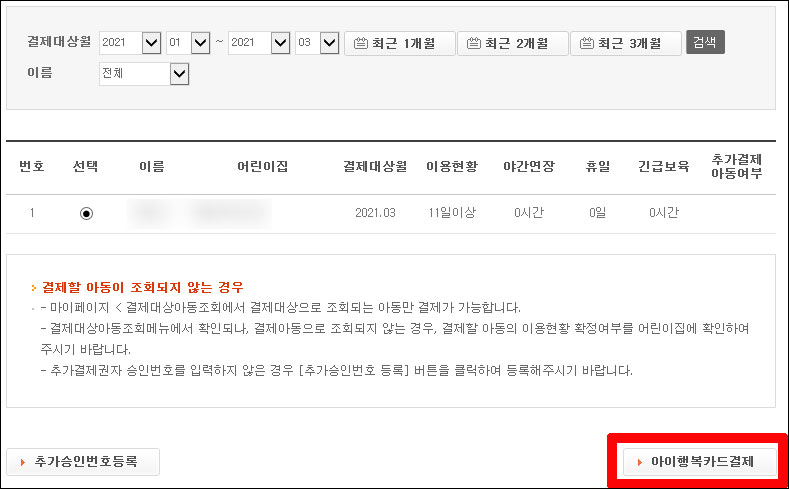The width and height of the screenshot is (789, 489).
Task: Click the 야간연장 column header
Action: click(x=529, y=167)
